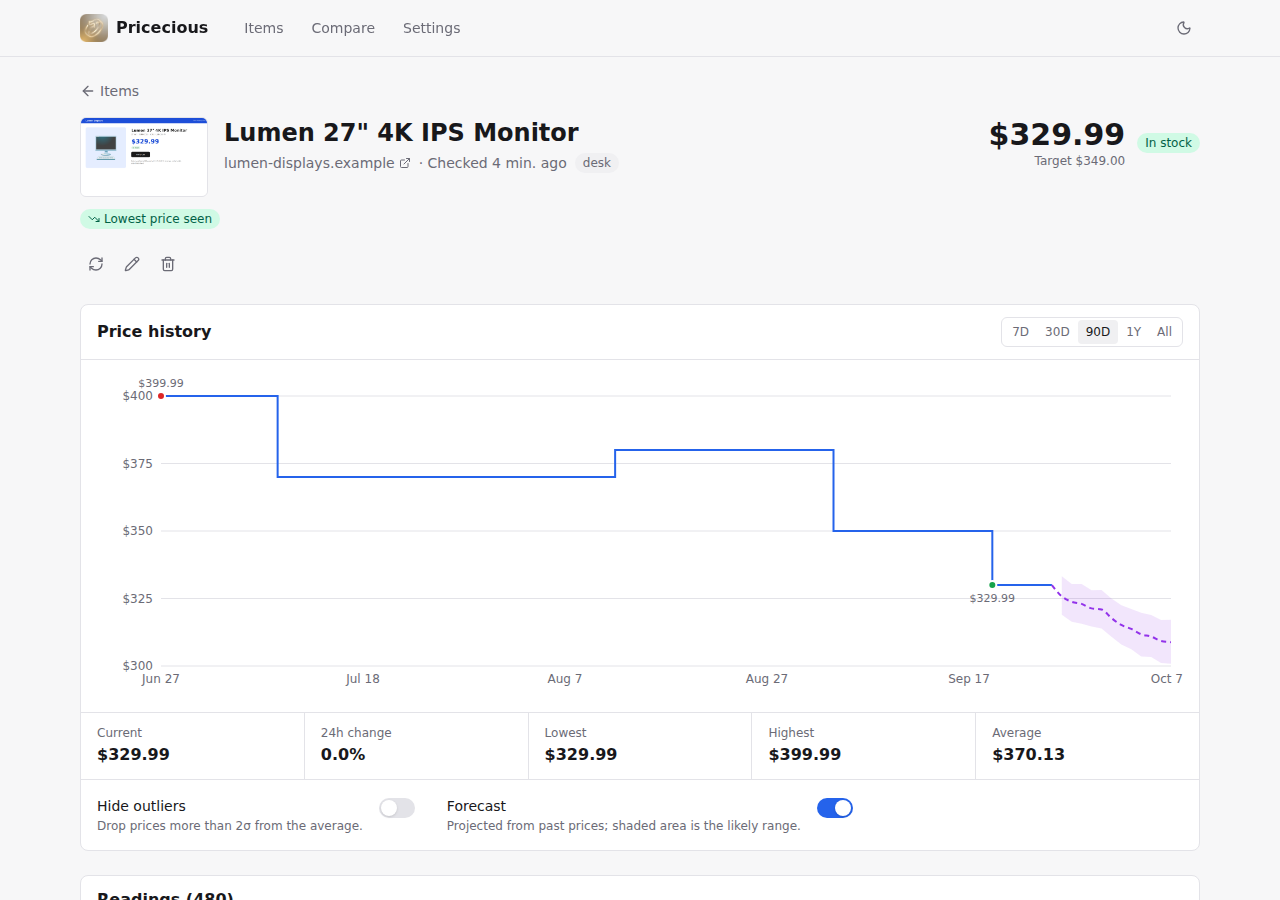Click the $375 y-axis label

coord(138,463)
